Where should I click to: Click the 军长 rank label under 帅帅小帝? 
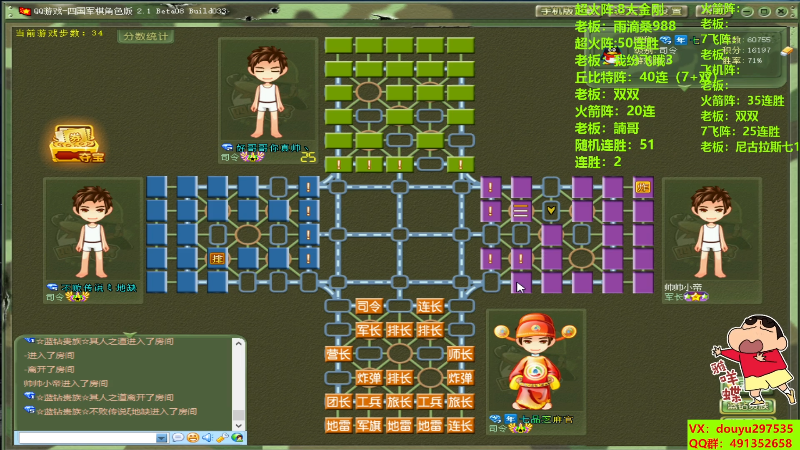click(673, 297)
